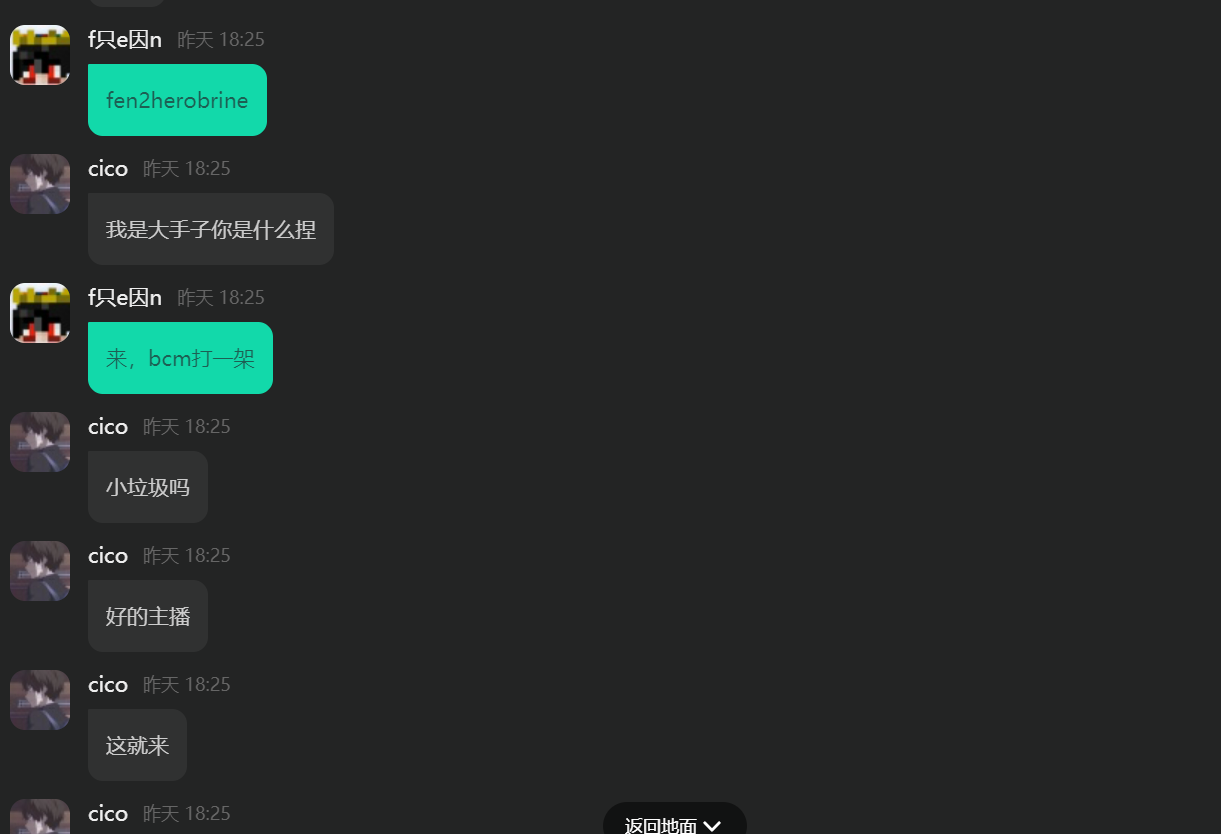Select the 我是大手子你是什么捏 message bubble
Screen dimensions: 1221x834
coord(211,229)
